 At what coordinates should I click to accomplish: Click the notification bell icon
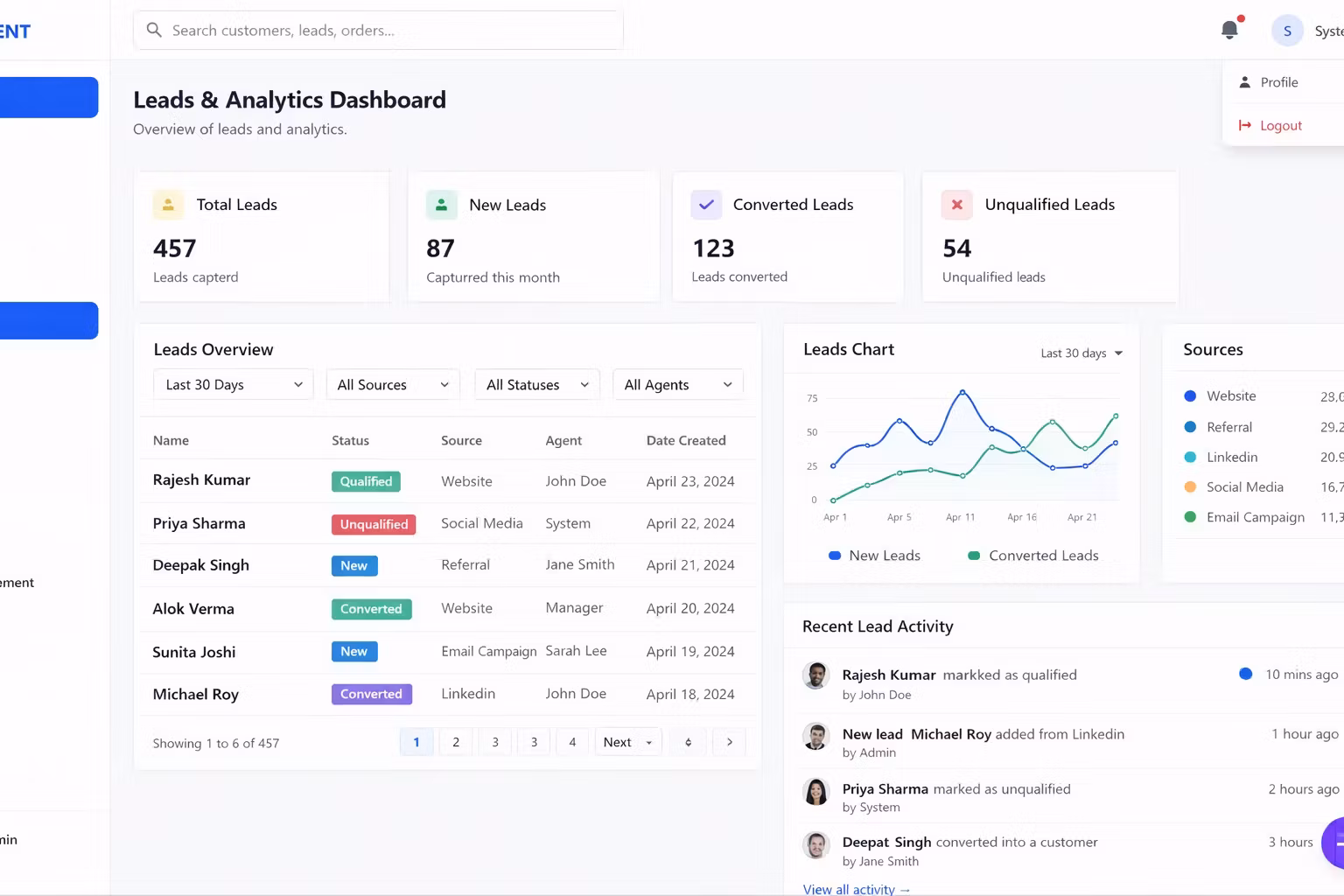1229,30
